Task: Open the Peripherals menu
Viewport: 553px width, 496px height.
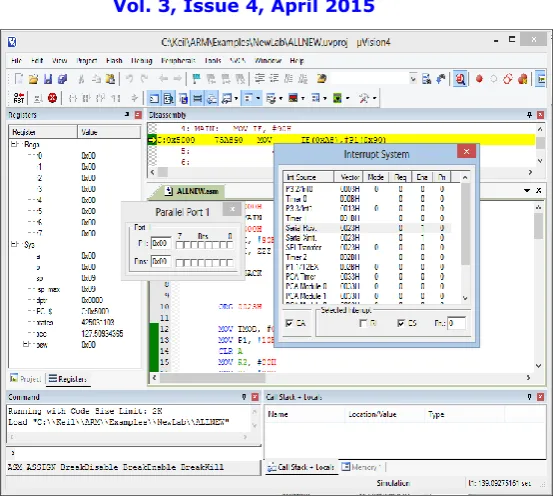Action: [x=178, y=61]
